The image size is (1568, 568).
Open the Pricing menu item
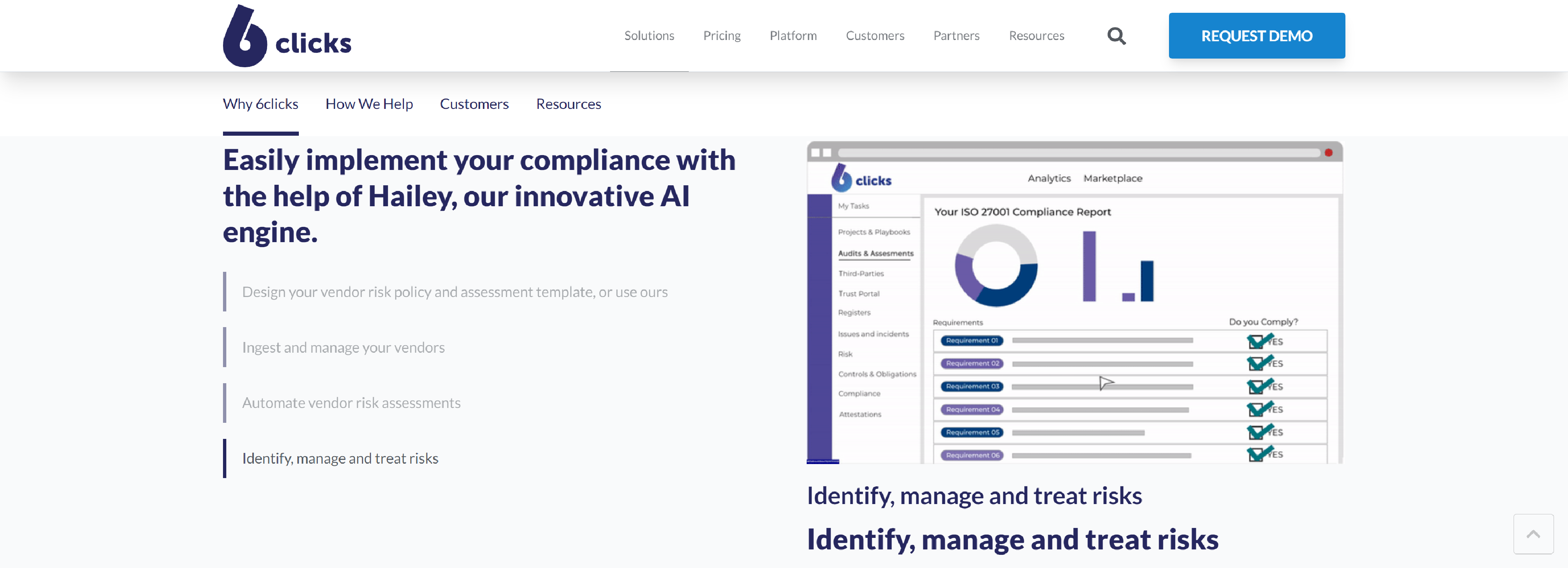(722, 36)
